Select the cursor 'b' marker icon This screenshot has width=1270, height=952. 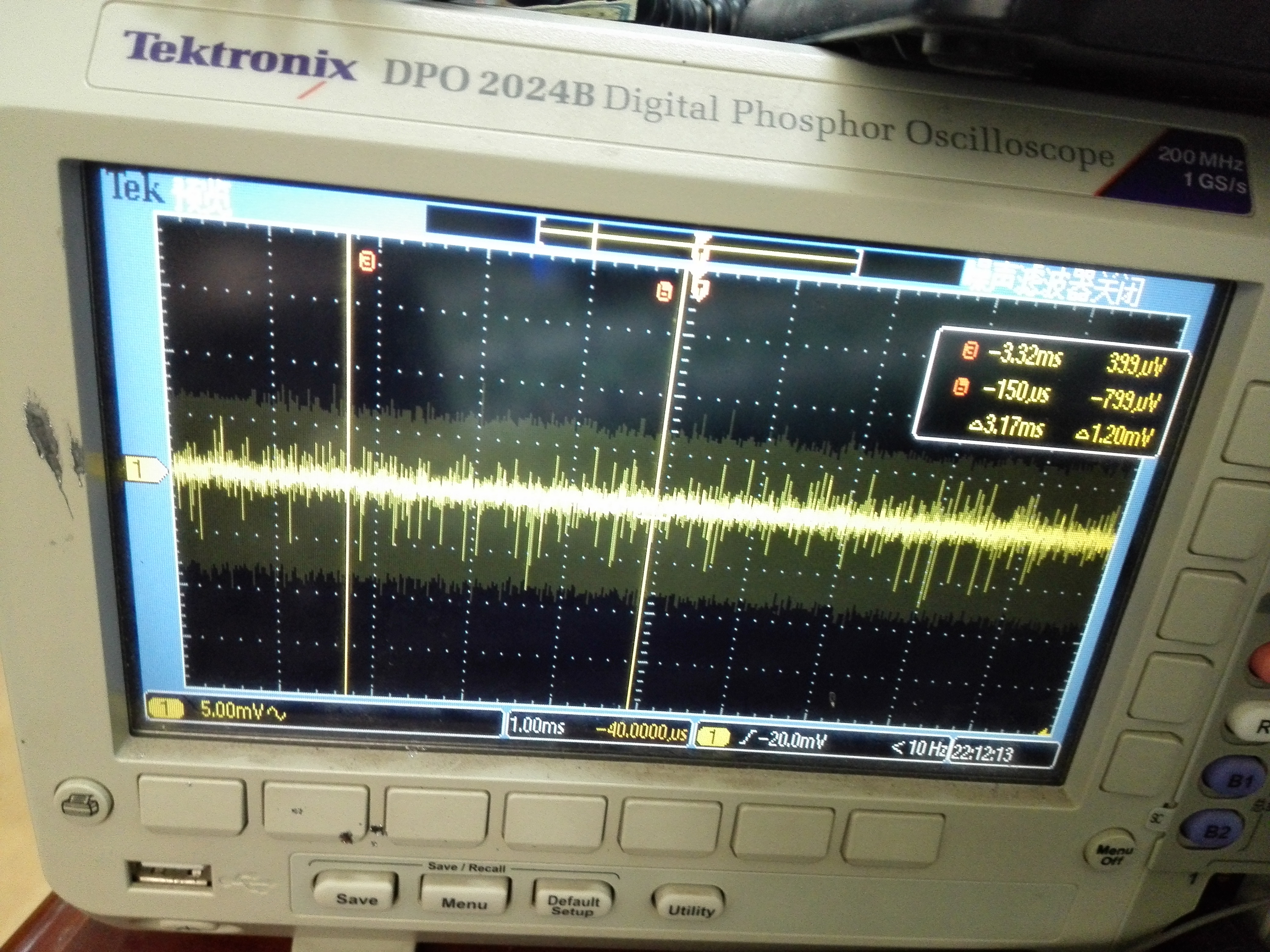(x=664, y=291)
